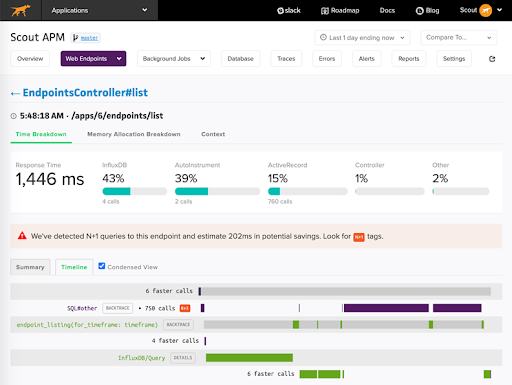Toggle the Condensed View checkbox

[102, 266]
